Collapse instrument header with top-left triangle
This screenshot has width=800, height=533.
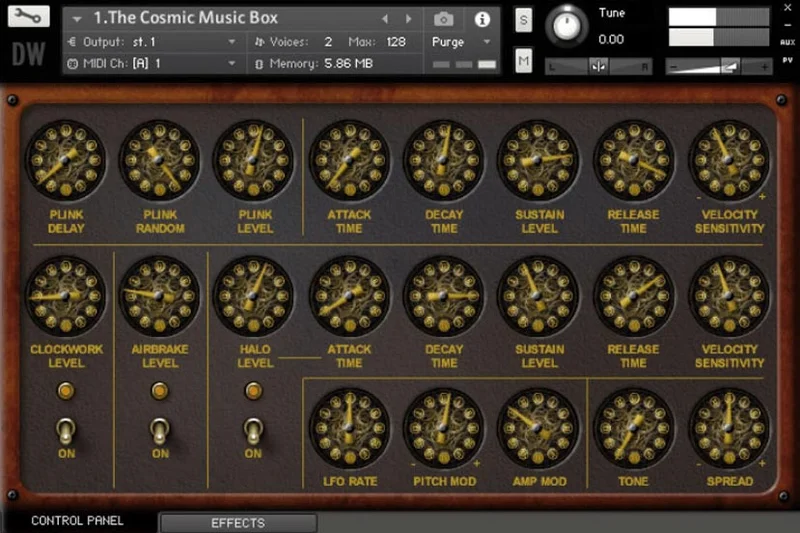[x=77, y=19]
